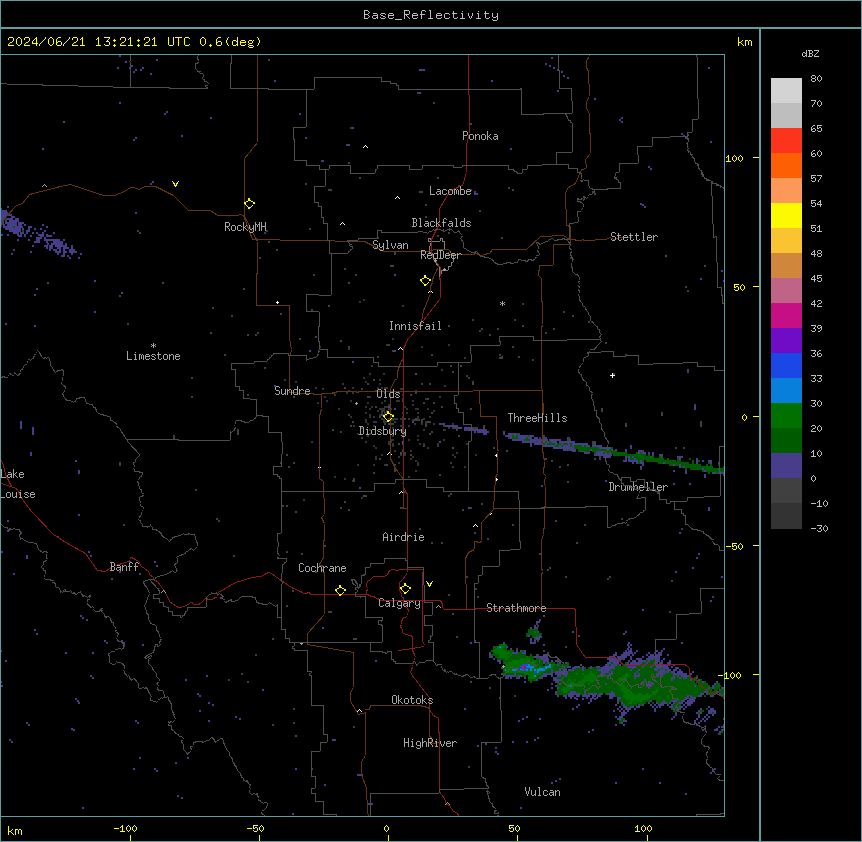862x842 pixels.
Task: Click the Base_Reflectivity title text
Action: (x=431, y=15)
